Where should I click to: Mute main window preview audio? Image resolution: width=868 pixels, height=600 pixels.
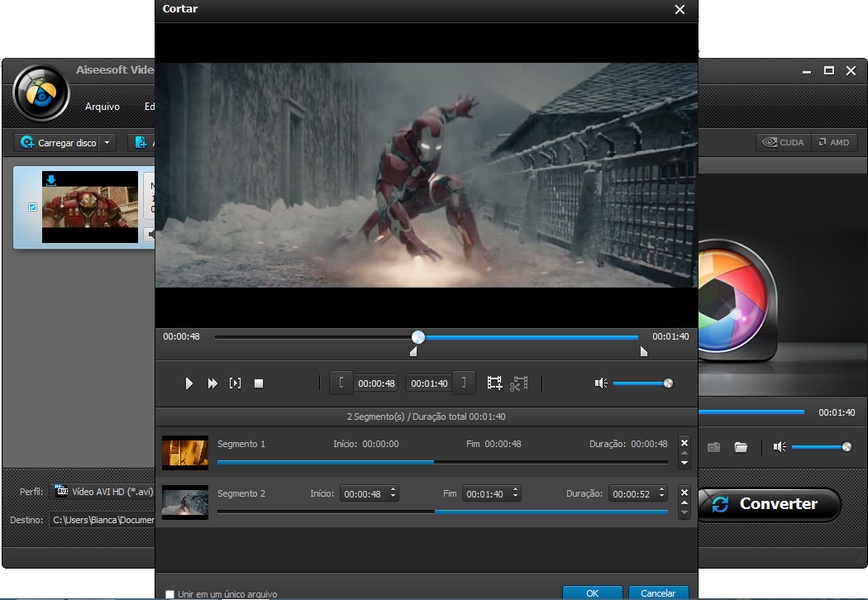tap(779, 447)
